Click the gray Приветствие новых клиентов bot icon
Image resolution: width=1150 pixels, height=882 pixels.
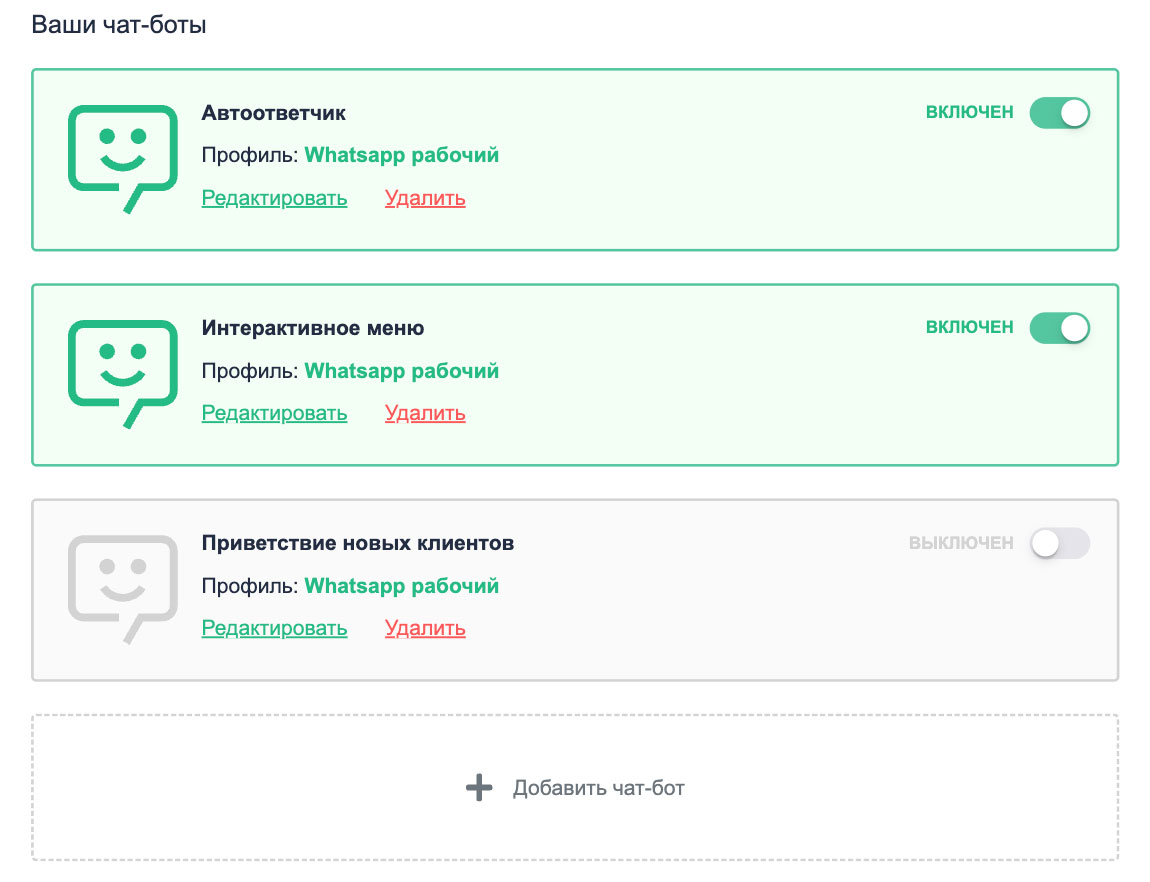coord(122,586)
